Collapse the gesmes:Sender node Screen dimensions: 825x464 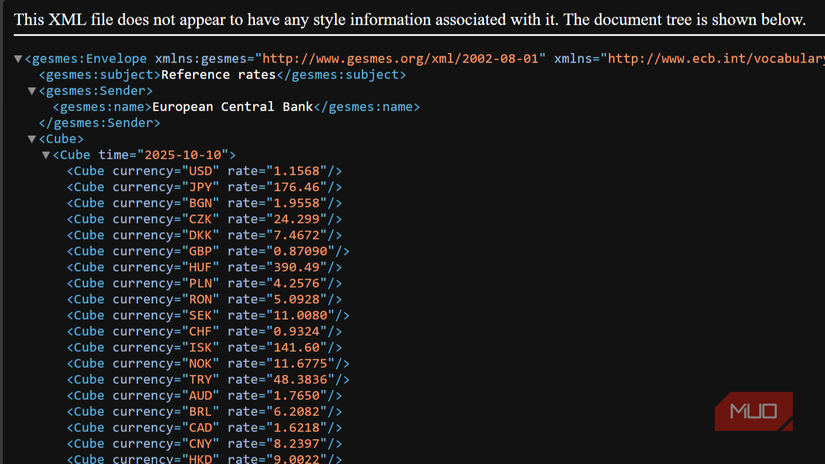coord(32,91)
